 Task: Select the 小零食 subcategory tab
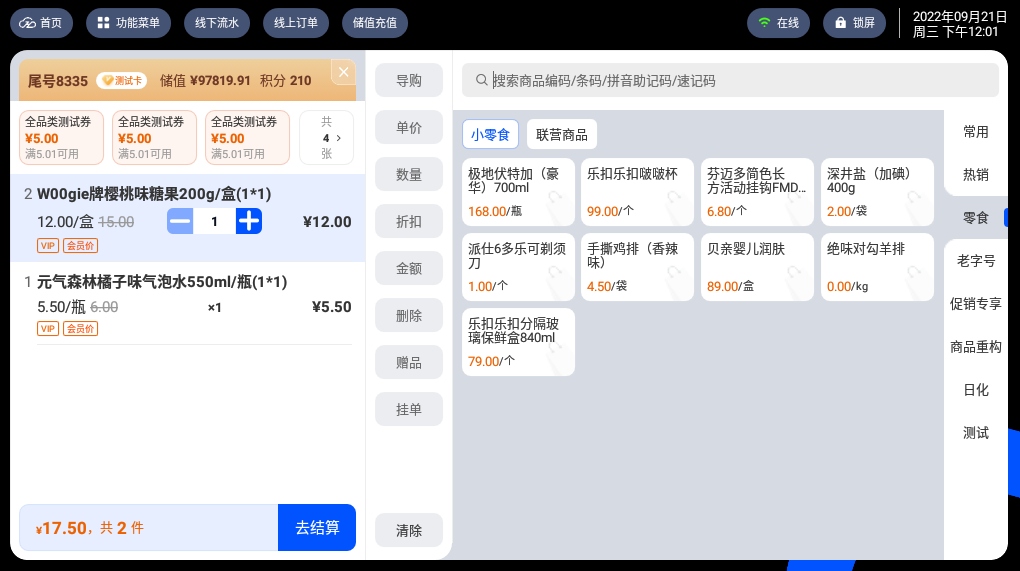point(490,134)
